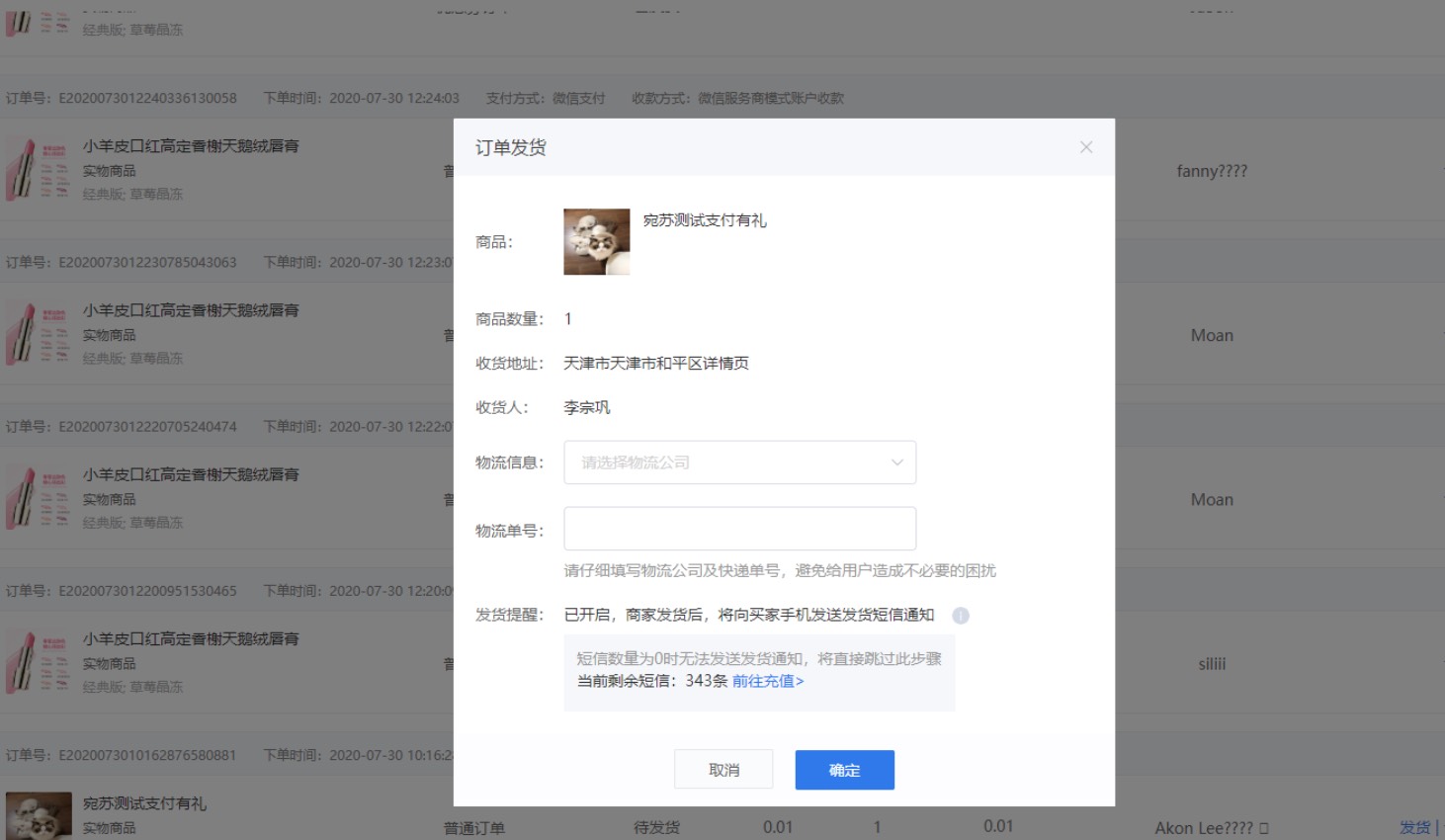Image resolution: width=1445 pixels, height=840 pixels.
Task: Click the 当前剩余短信: 343条 text
Action: pyautogui.click(x=652, y=681)
